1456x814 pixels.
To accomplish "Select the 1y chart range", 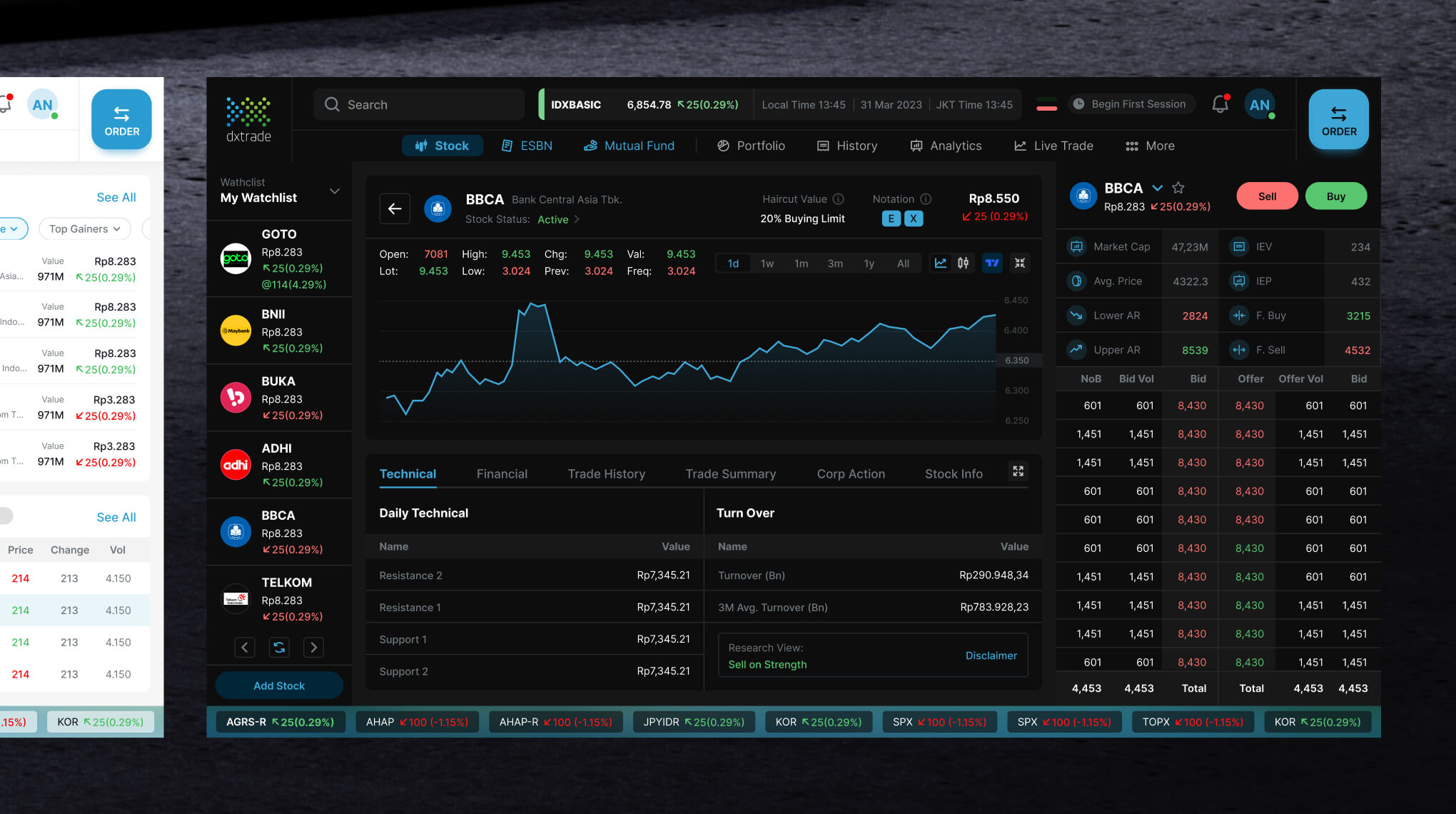I will pyautogui.click(x=869, y=263).
